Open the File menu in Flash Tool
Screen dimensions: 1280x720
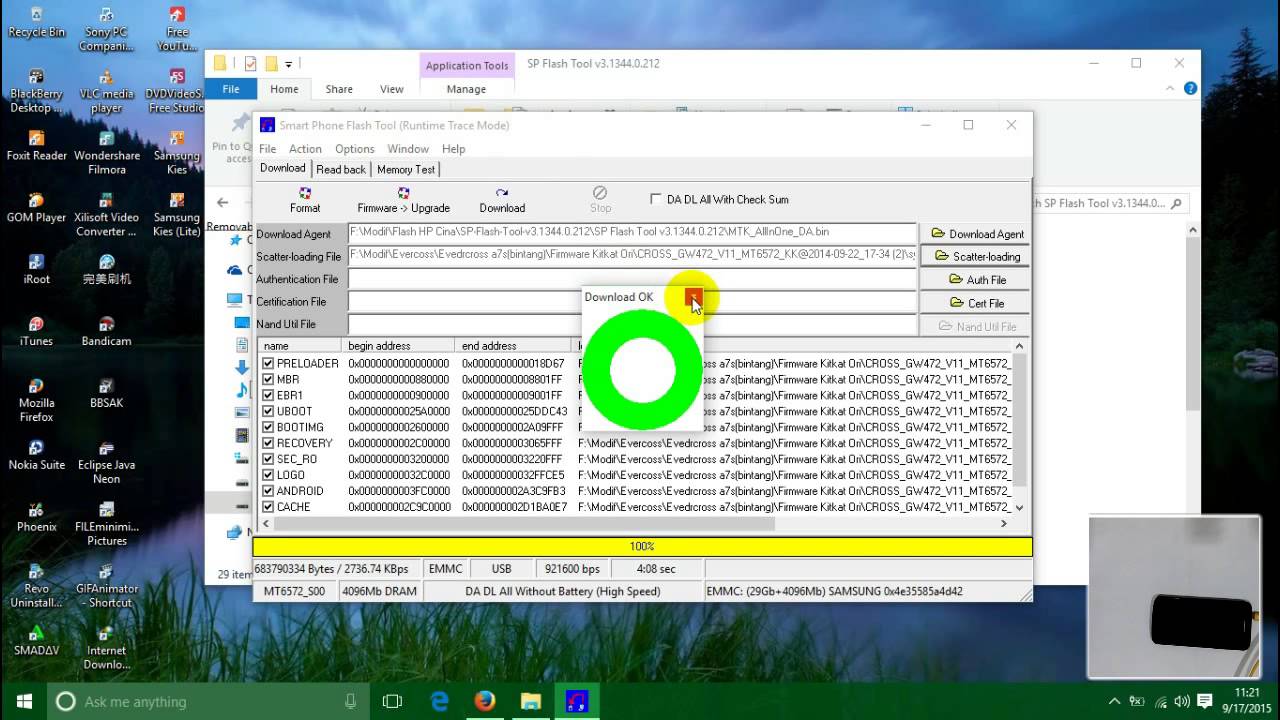(x=268, y=149)
